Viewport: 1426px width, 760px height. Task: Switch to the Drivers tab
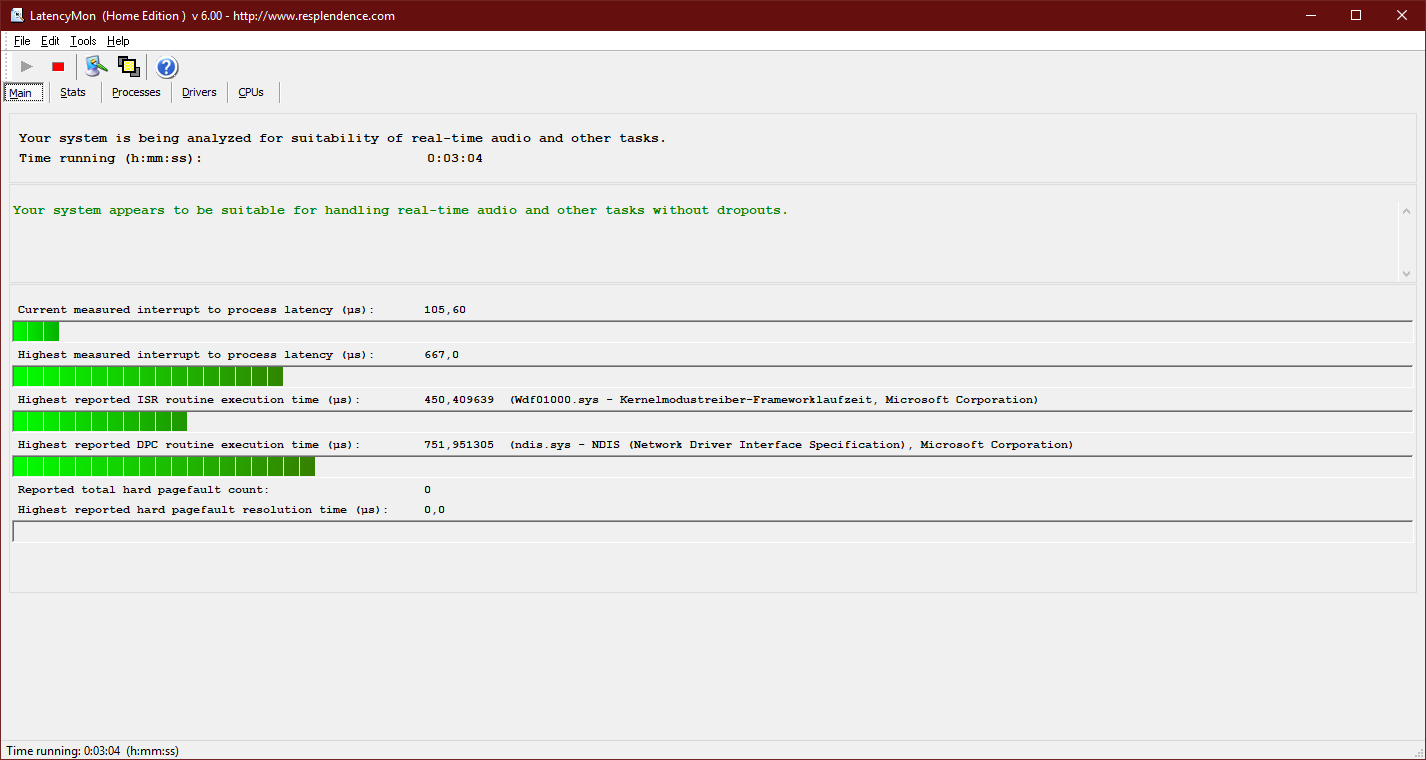coord(199,92)
